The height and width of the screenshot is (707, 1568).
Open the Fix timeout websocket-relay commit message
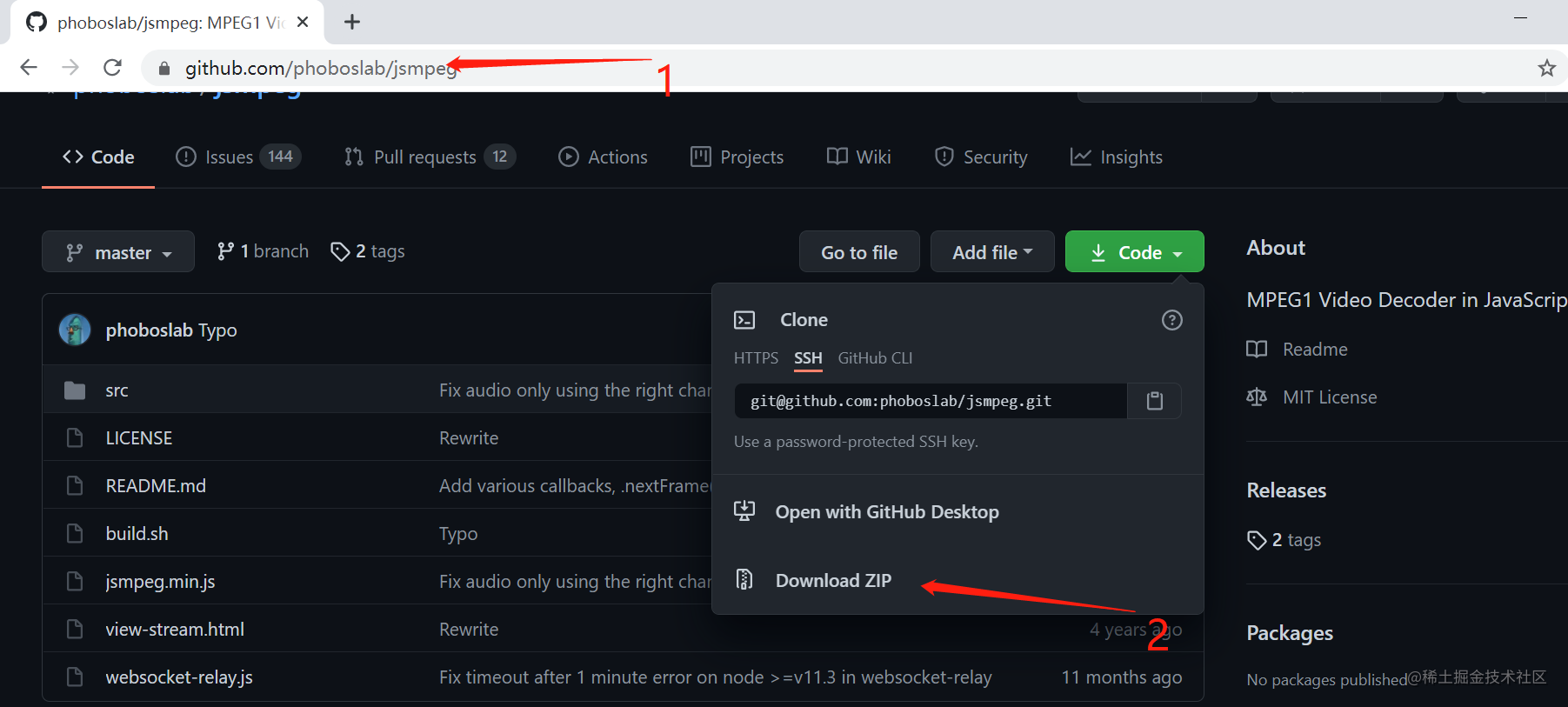[715, 677]
